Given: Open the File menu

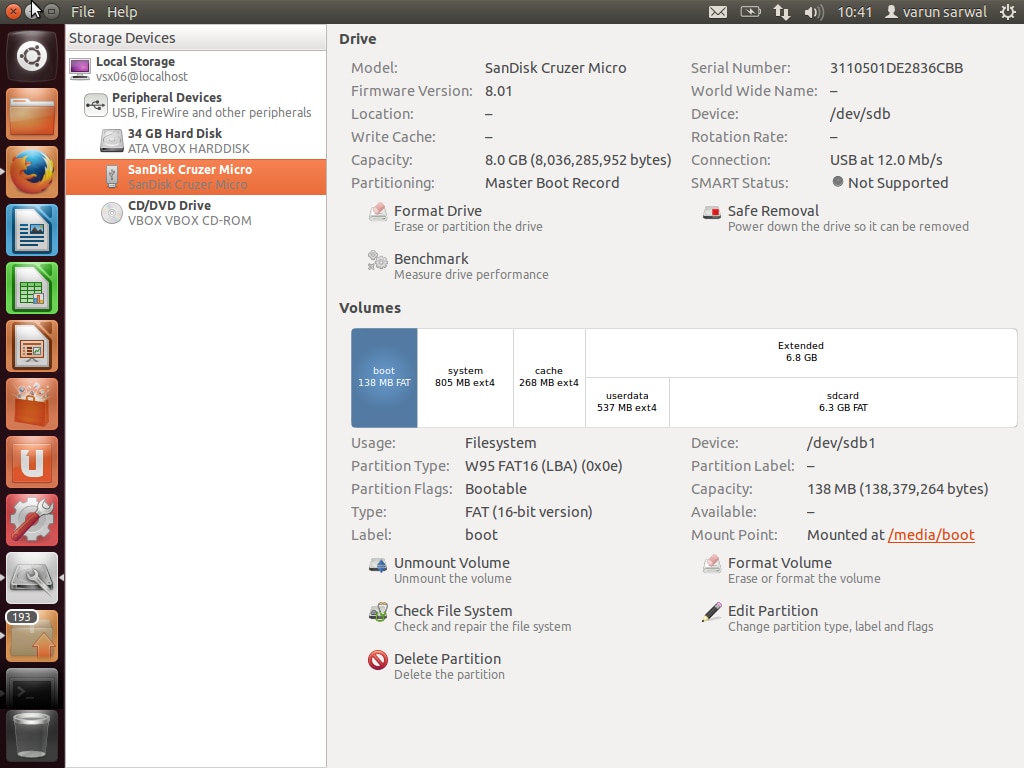Looking at the screenshot, I should coord(83,12).
